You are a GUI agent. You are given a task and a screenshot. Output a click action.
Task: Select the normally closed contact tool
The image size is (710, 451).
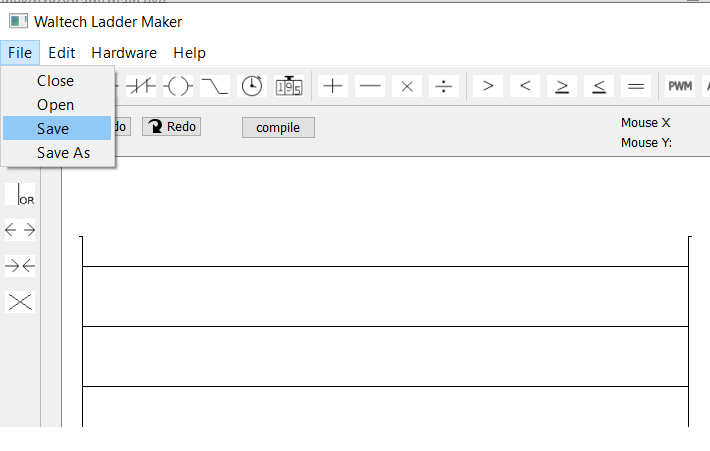[141, 86]
